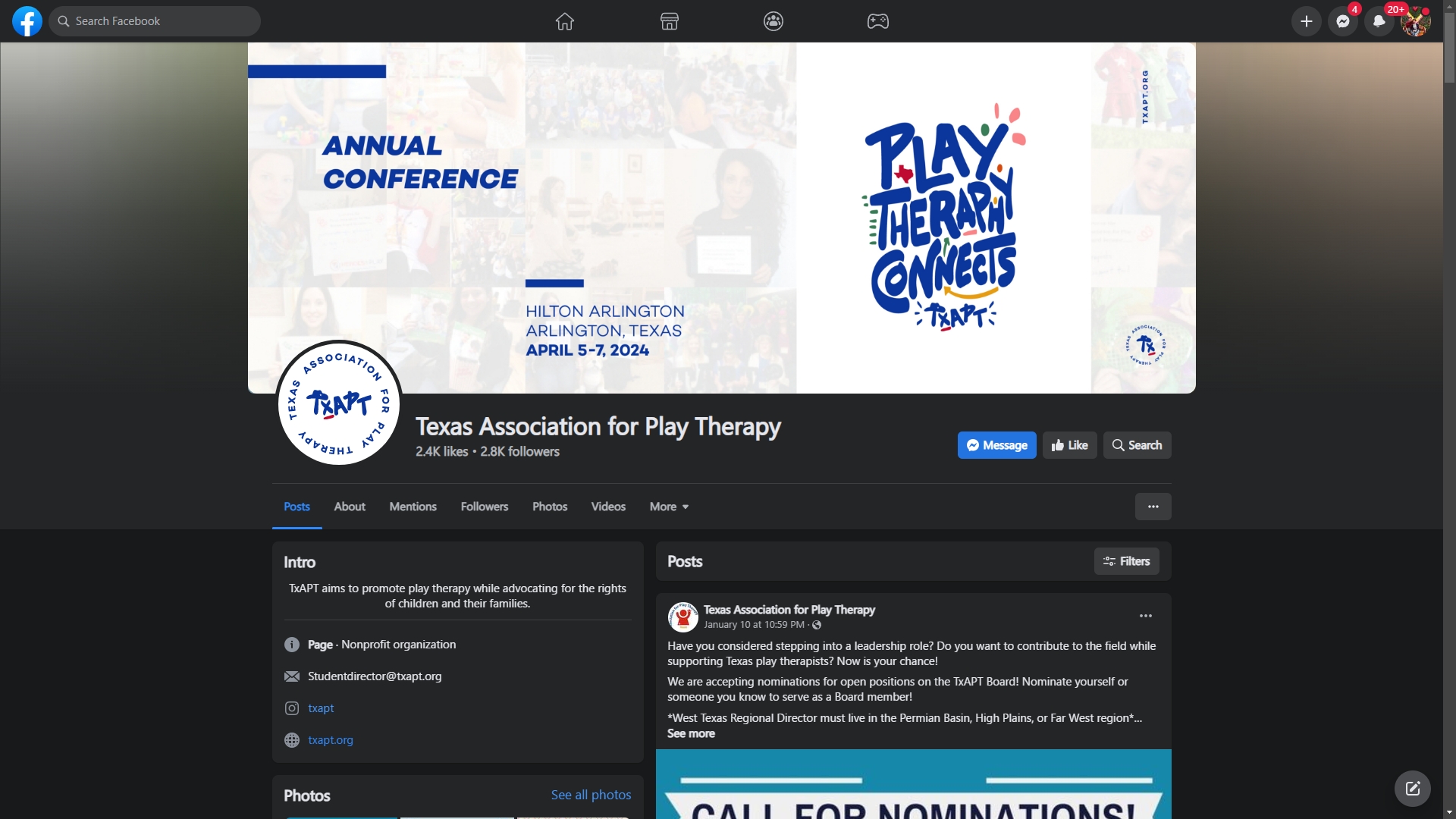Switch to the Videos tab
The image size is (1456, 819).
(608, 507)
